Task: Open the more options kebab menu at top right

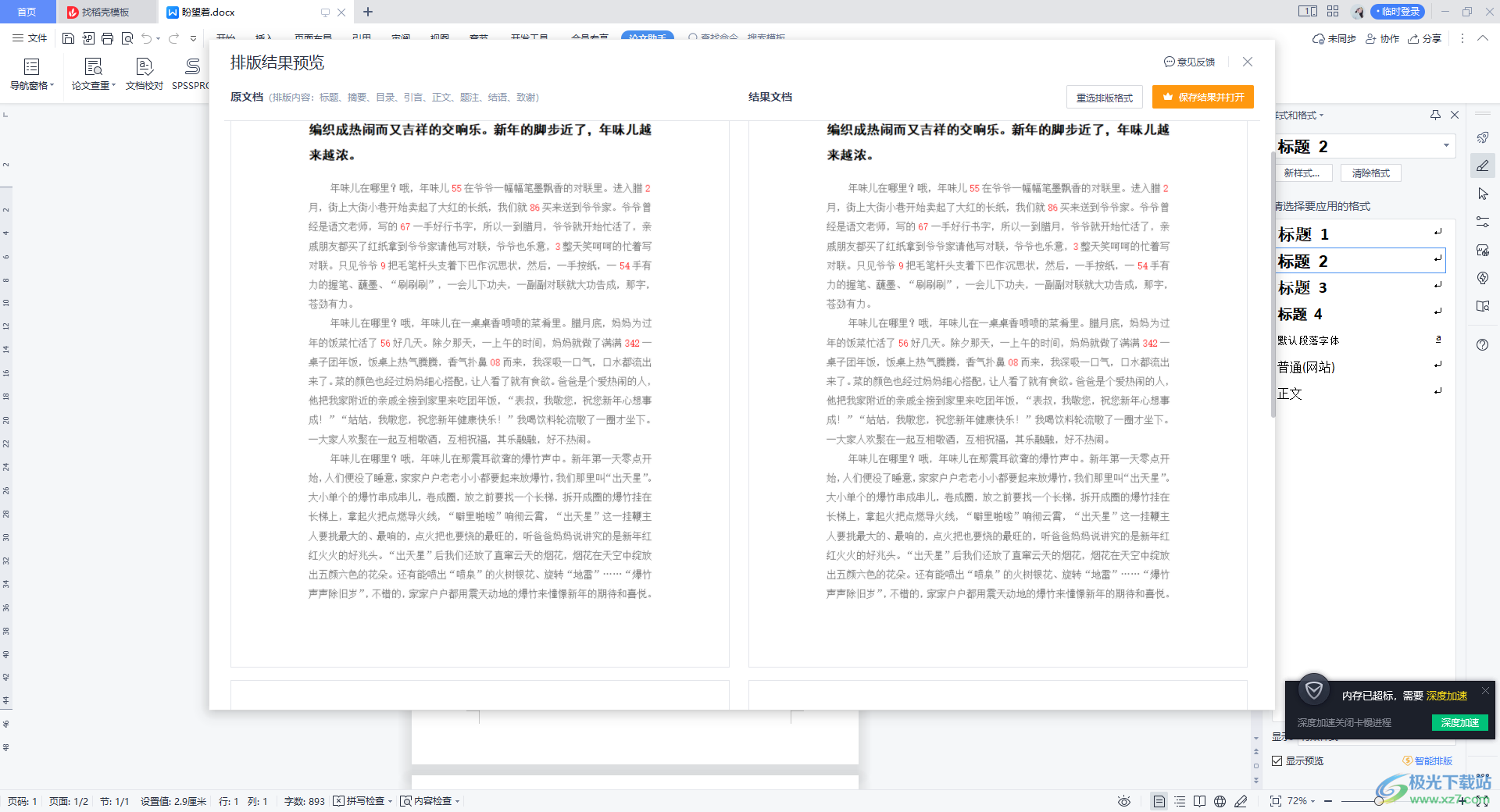Action: coord(1462,38)
